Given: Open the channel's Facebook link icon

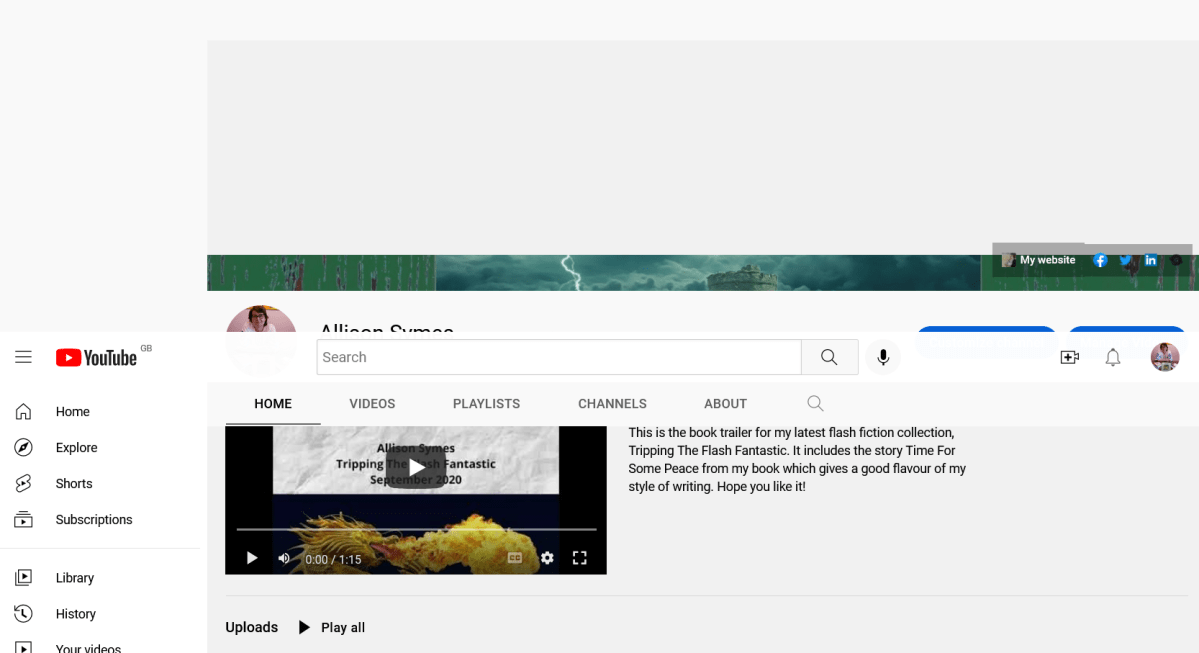Looking at the screenshot, I should 1100,260.
